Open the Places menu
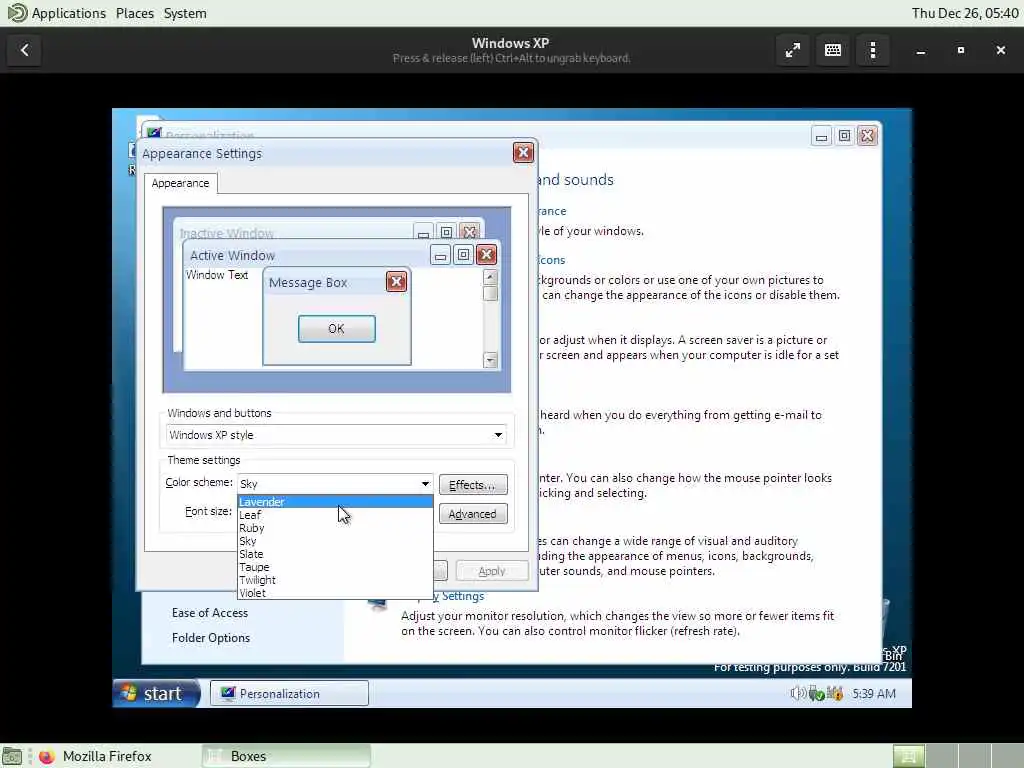Screen dimensions: 1024x768 point(135,13)
